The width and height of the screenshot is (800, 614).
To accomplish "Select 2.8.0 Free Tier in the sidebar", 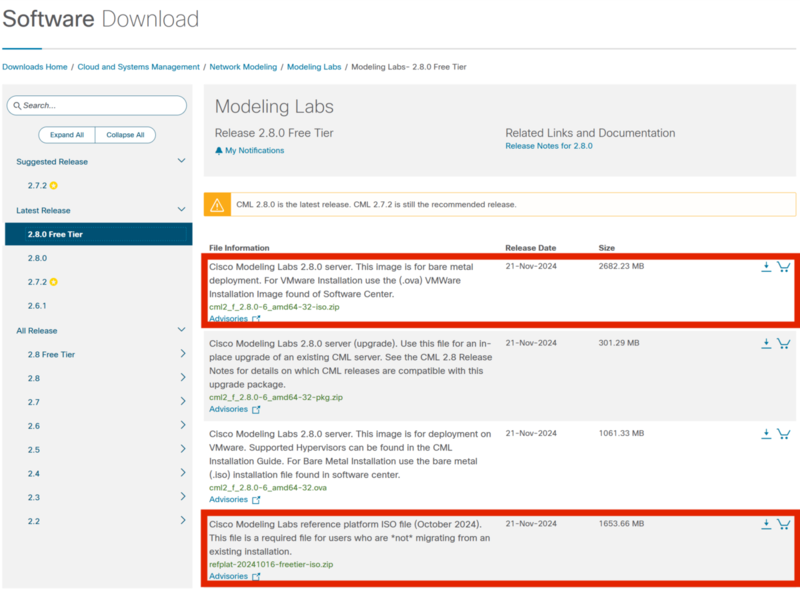I will pyautogui.click(x=98, y=234).
